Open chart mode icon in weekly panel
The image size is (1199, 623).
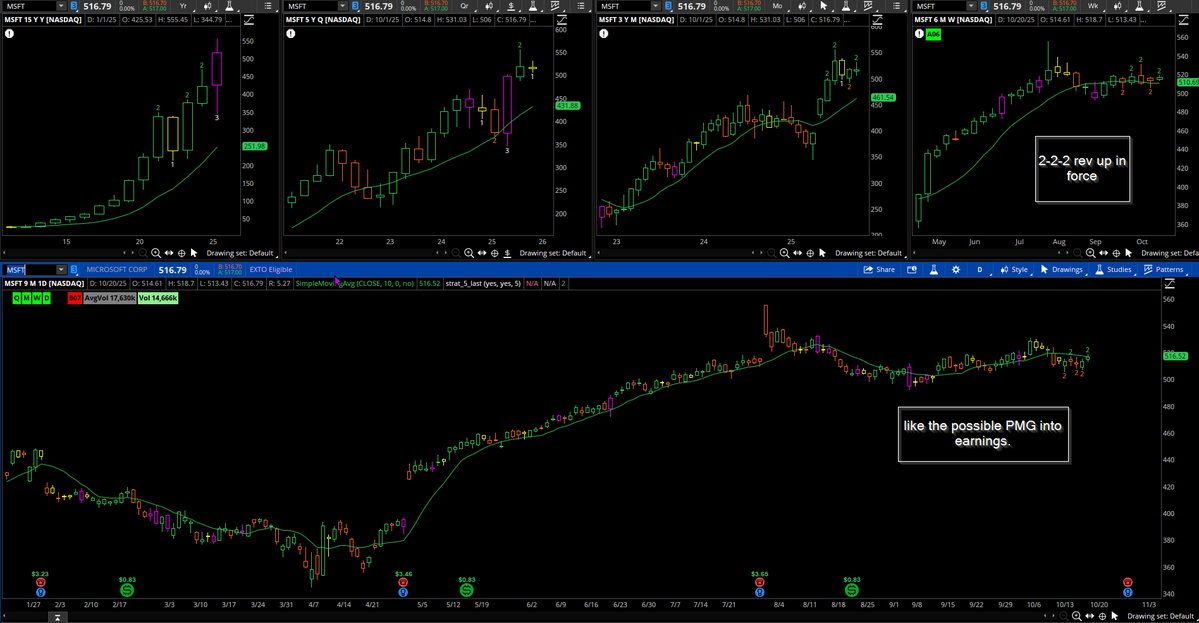tap(1117, 6)
